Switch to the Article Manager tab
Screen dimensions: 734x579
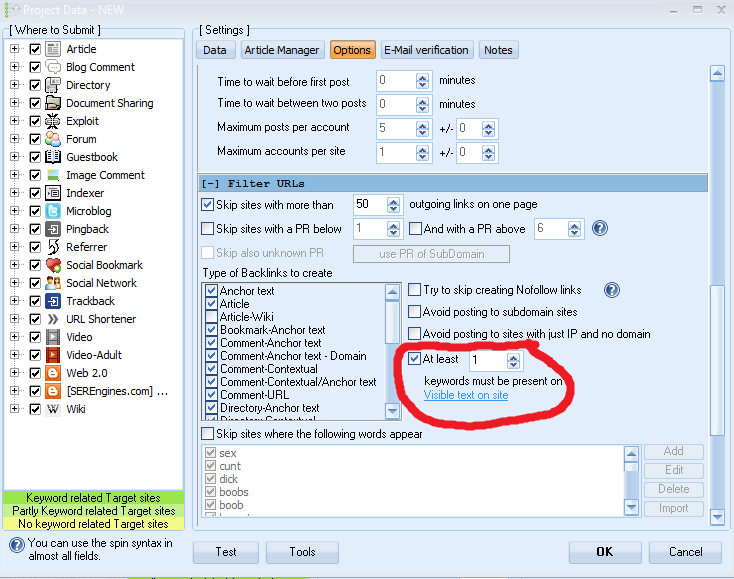(x=282, y=50)
